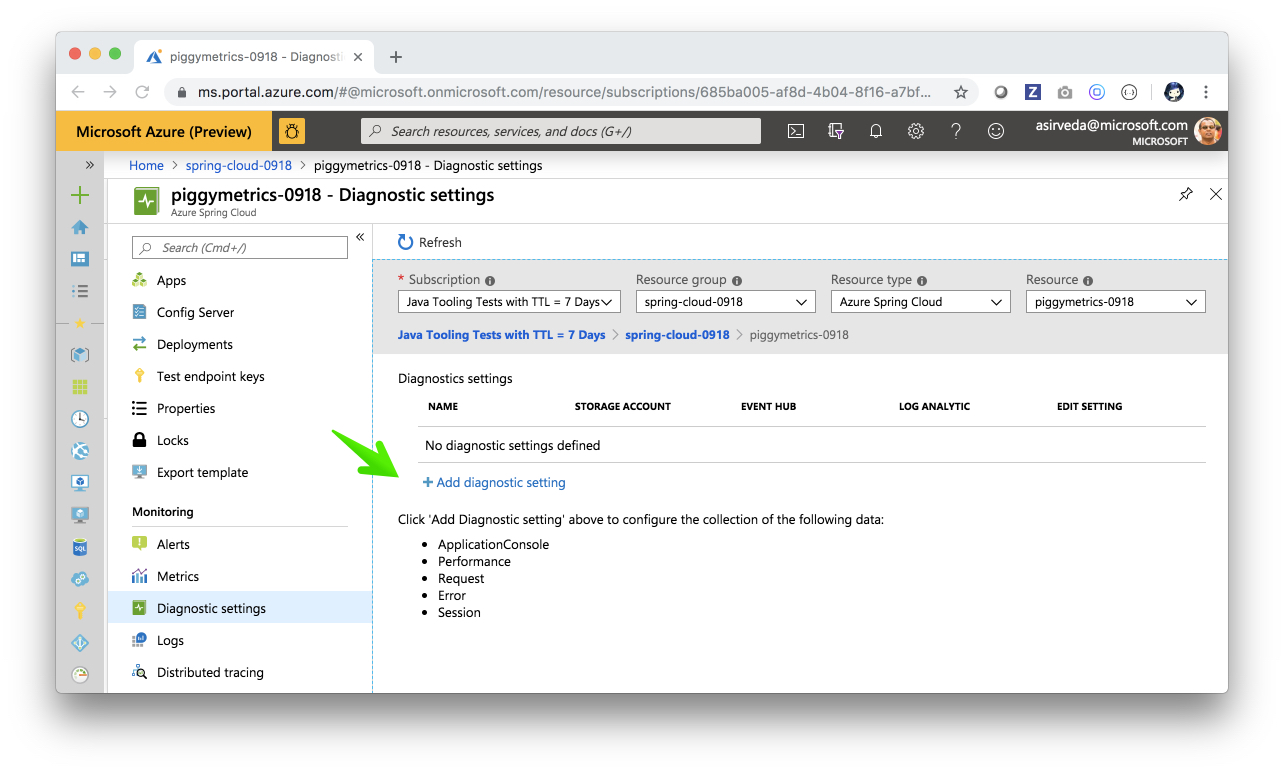Viewport: 1284px width, 773px height.
Task: Click the browser reload button
Action: pyautogui.click(x=142, y=92)
